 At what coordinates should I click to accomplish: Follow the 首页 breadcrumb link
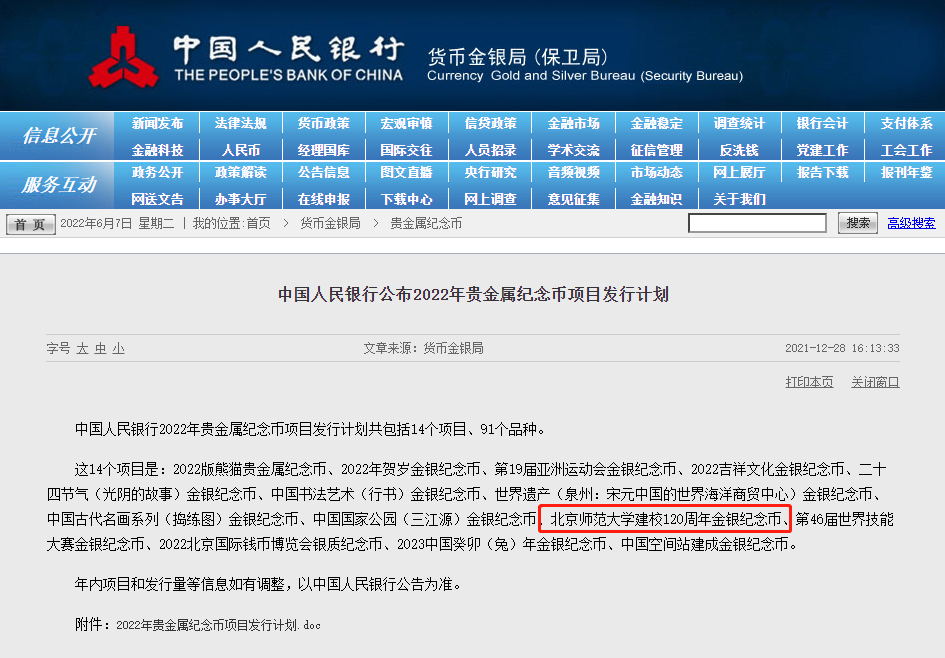click(x=258, y=224)
